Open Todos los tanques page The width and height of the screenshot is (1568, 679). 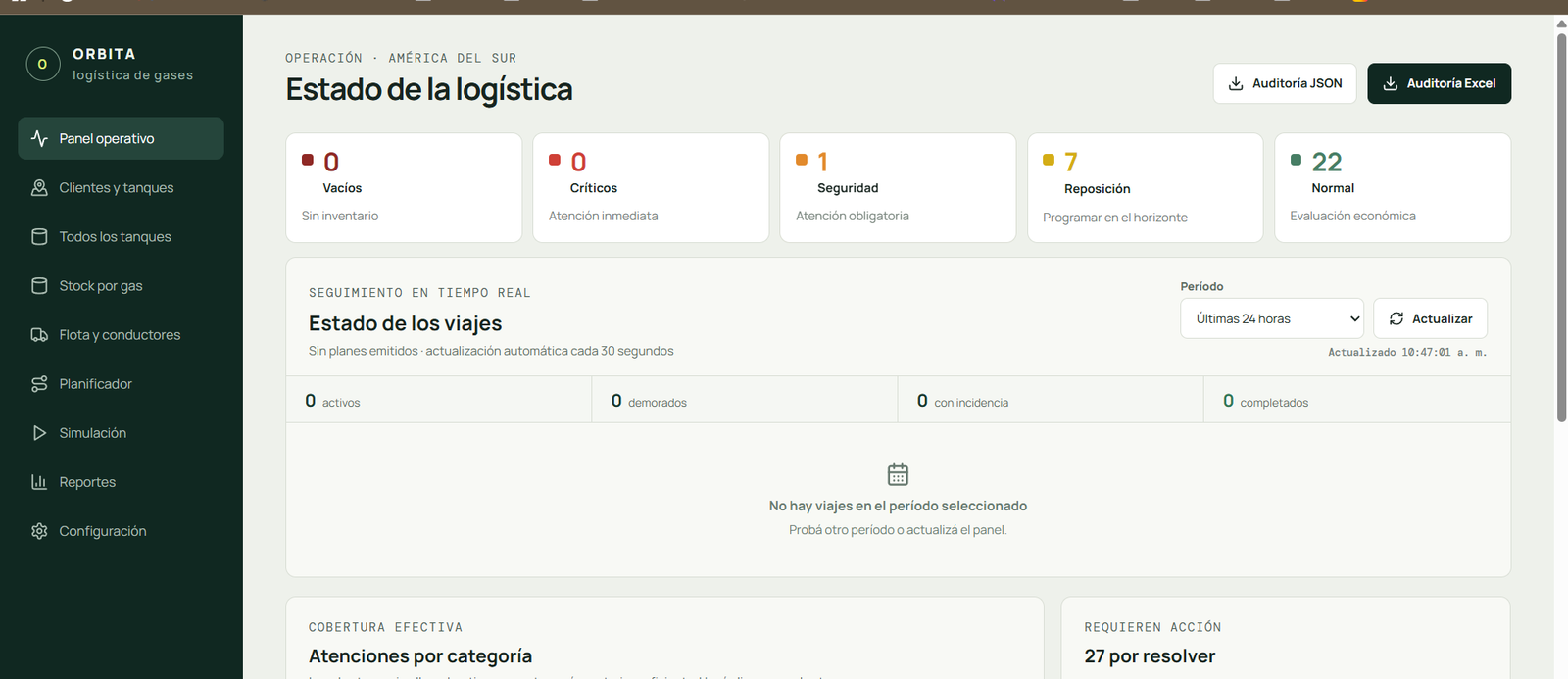pyautogui.click(x=121, y=236)
